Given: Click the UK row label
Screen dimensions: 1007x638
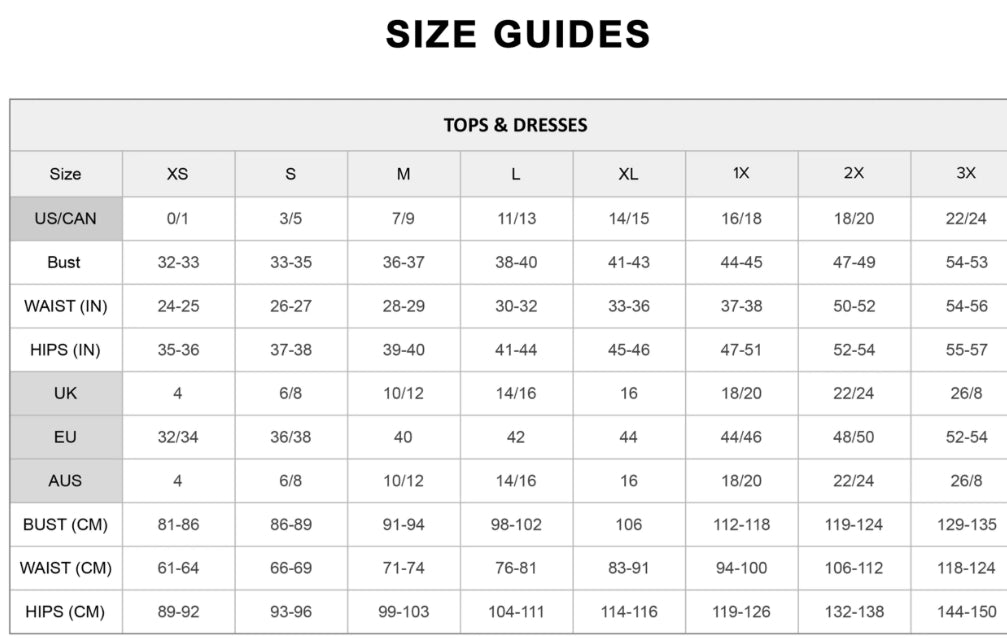Looking at the screenshot, I should [65, 393].
